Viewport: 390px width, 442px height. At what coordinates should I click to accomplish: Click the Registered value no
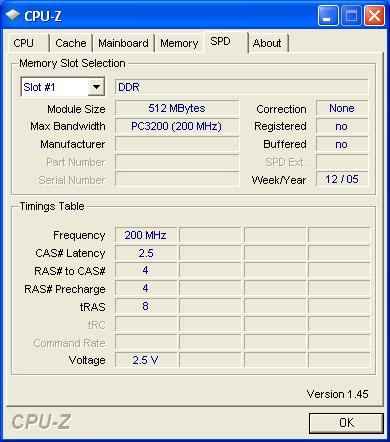(x=342, y=126)
